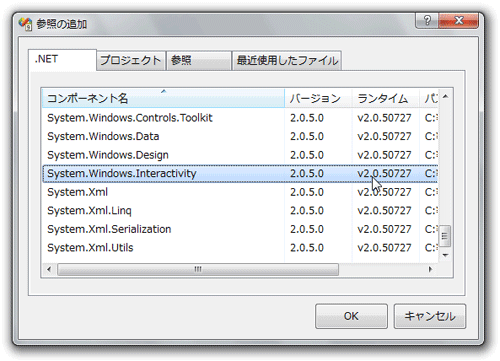Confirm with the OK button
Viewport: 500px width, 361px height.
coord(351,316)
